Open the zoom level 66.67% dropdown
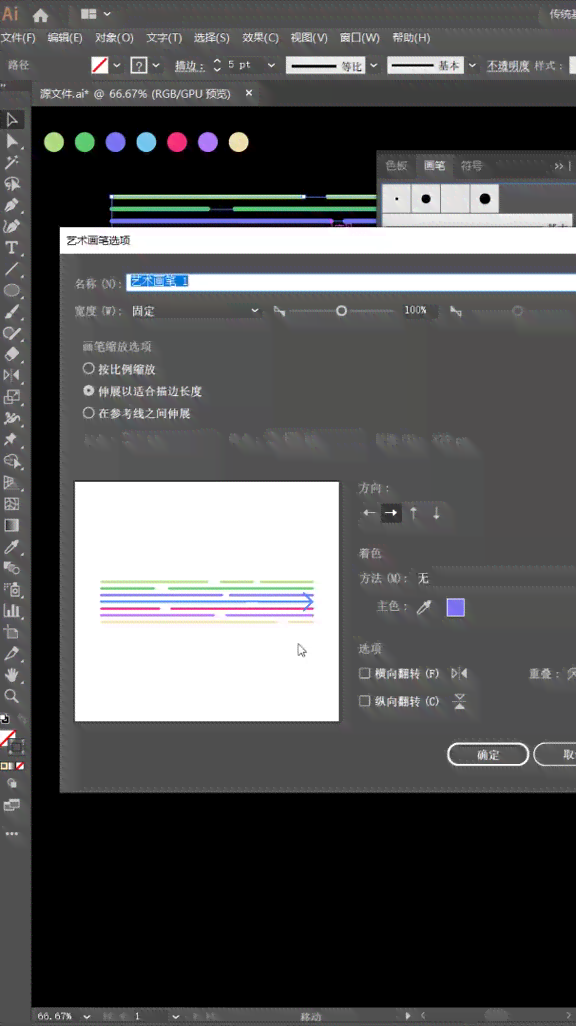Image resolution: width=576 pixels, height=1026 pixels. click(x=86, y=1016)
